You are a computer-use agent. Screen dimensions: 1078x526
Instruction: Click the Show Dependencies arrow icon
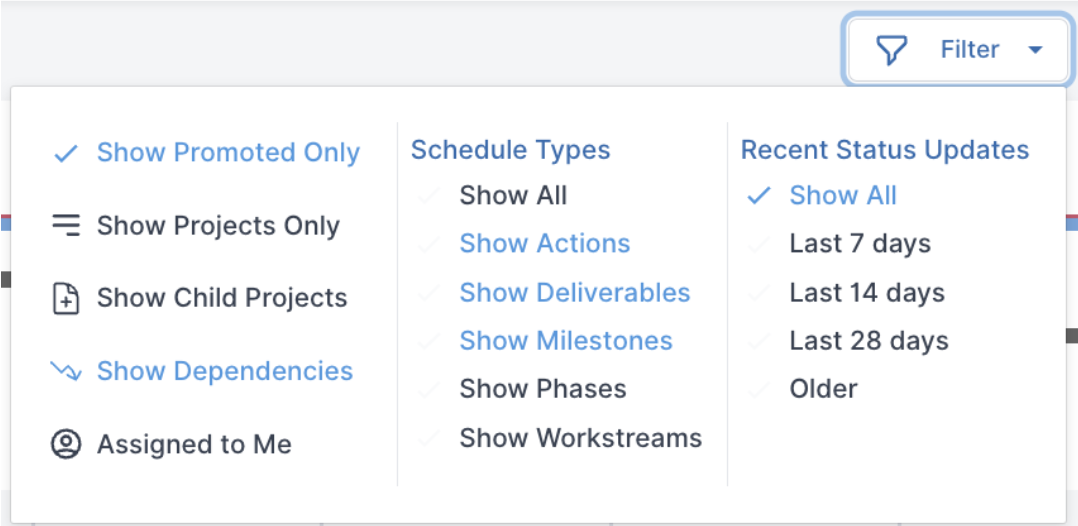click(x=66, y=371)
